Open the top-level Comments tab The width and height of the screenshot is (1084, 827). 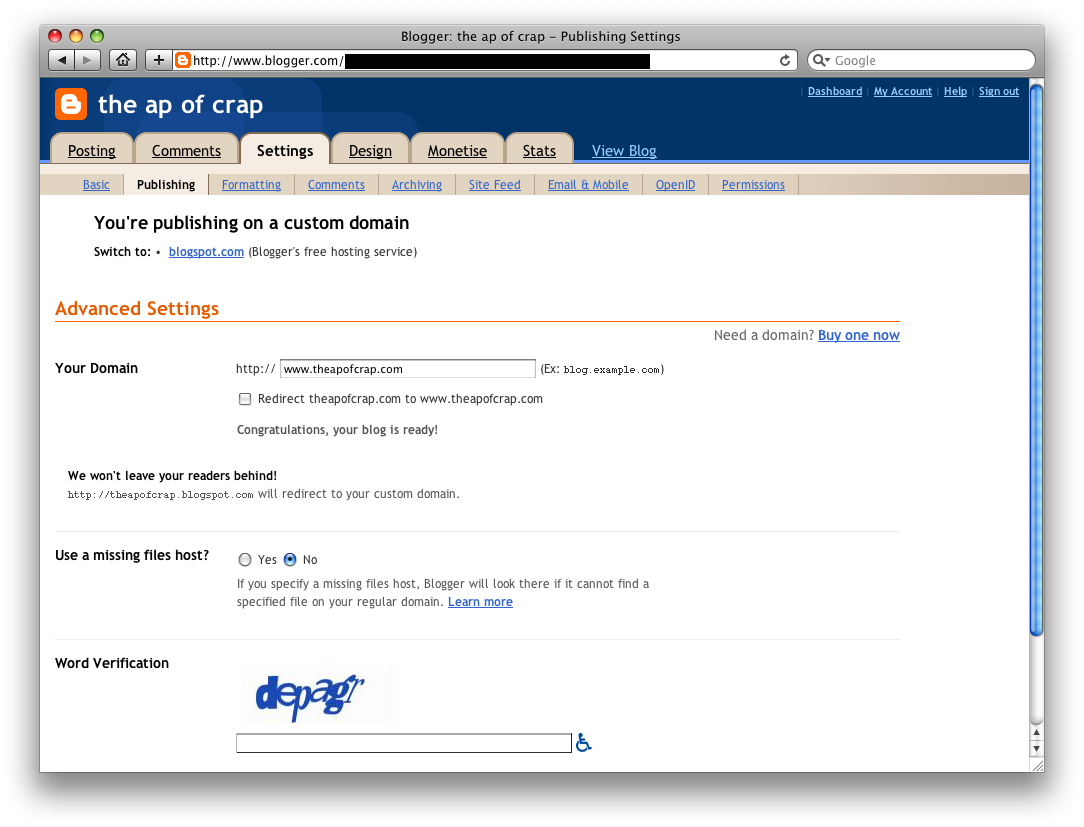tap(186, 150)
